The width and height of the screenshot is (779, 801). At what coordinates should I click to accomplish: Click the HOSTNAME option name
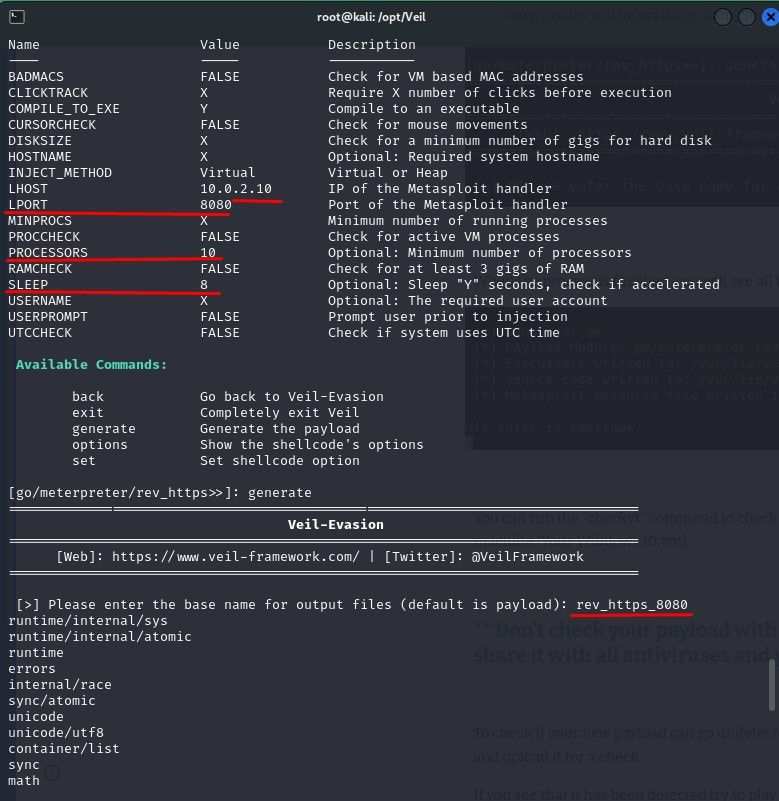tap(40, 156)
